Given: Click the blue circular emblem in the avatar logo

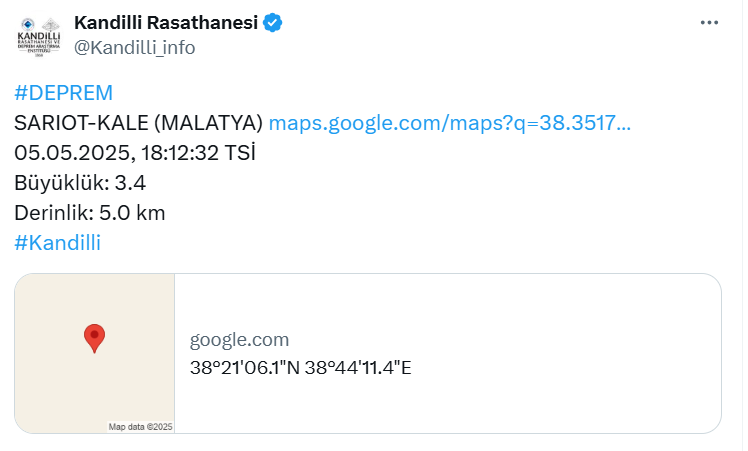Looking at the screenshot, I should pyautogui.click(x=28, y=24).
